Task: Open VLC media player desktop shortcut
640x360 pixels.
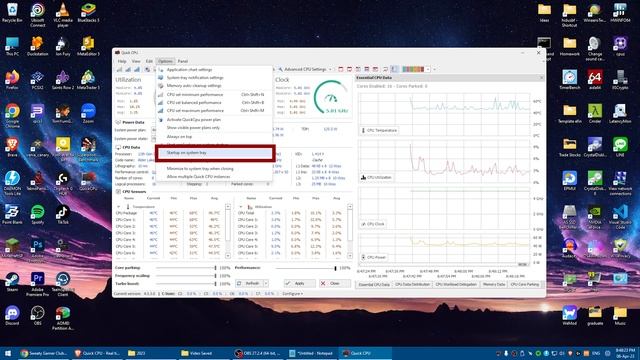Action: 63,15
